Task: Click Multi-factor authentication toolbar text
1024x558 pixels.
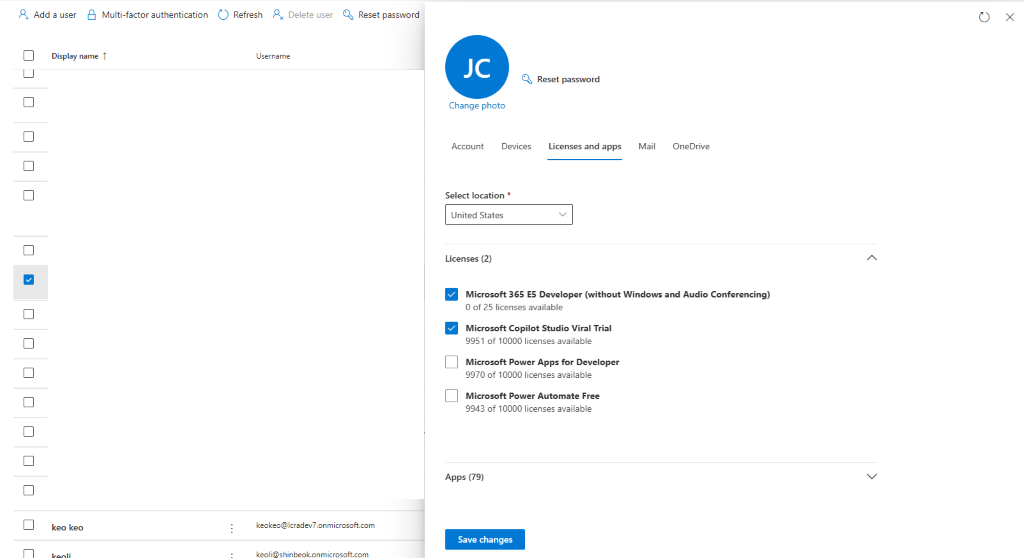Action: tap(155, 14)
